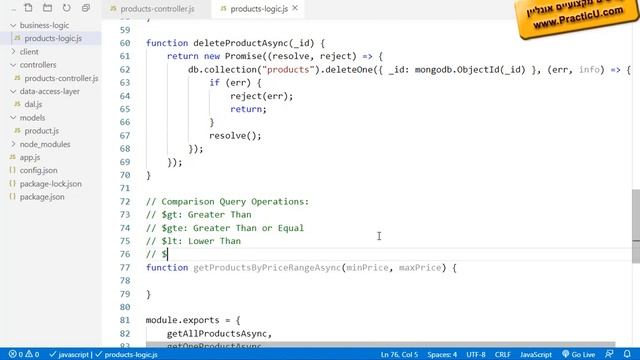Click the "// $gte: Greater Than or Equal" comment
Viewport: 640px width, 360px height.
[x=225, y=228]
